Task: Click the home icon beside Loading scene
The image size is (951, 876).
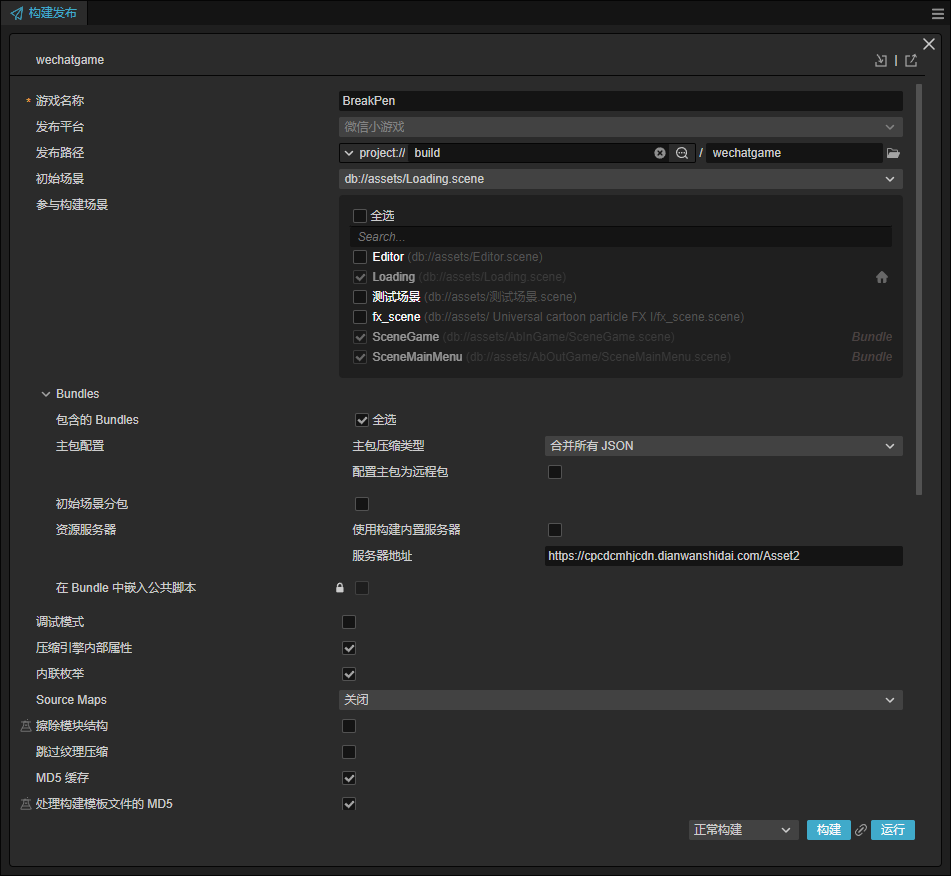Action: (882, 277)
